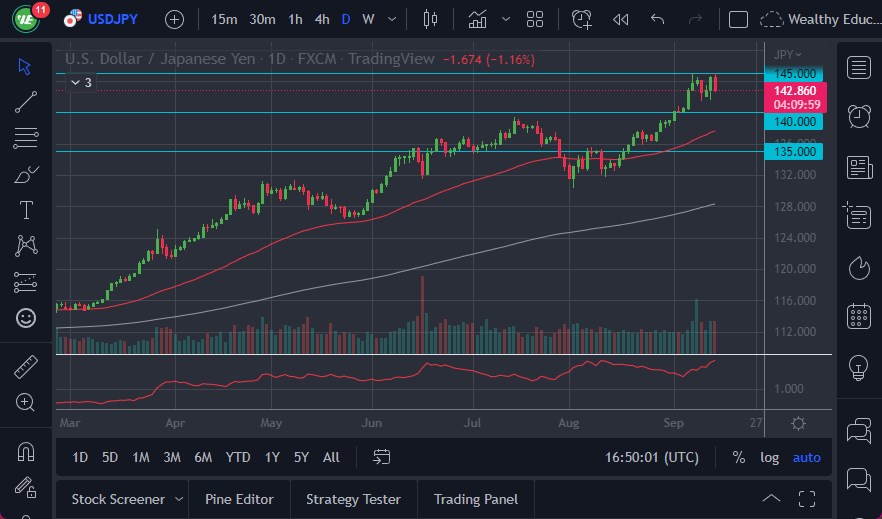Open the alerts clock icon
Image resolution: width=882 pixels, height=519 pixels.
(858, 116)
